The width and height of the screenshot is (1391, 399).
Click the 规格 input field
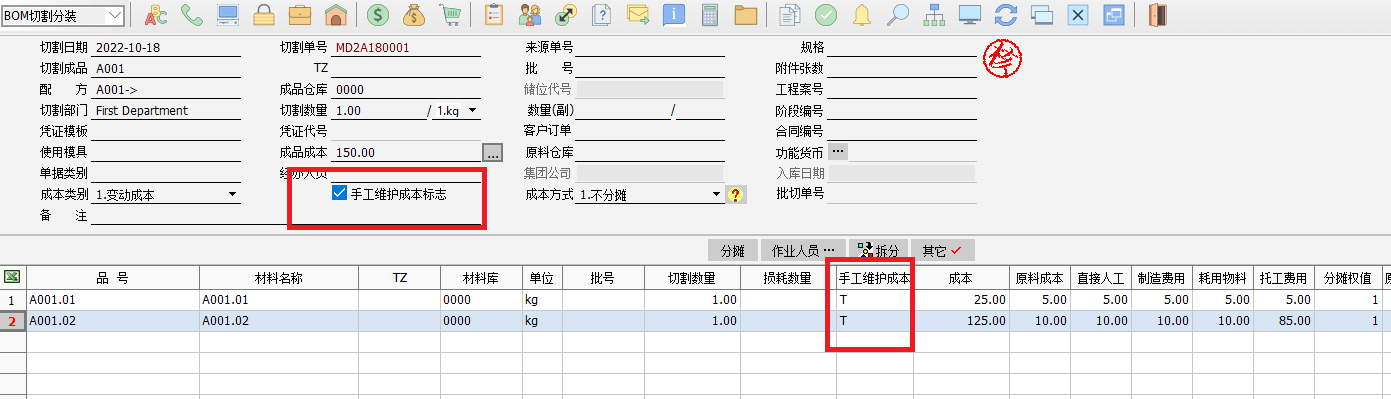(901, 48)
